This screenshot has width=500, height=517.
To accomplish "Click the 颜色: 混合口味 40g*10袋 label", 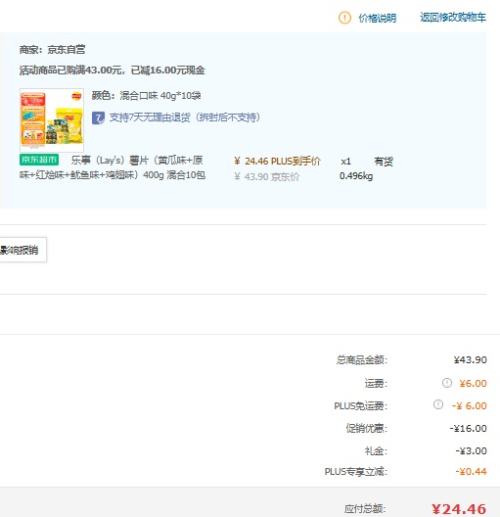I will pos(146,96).
